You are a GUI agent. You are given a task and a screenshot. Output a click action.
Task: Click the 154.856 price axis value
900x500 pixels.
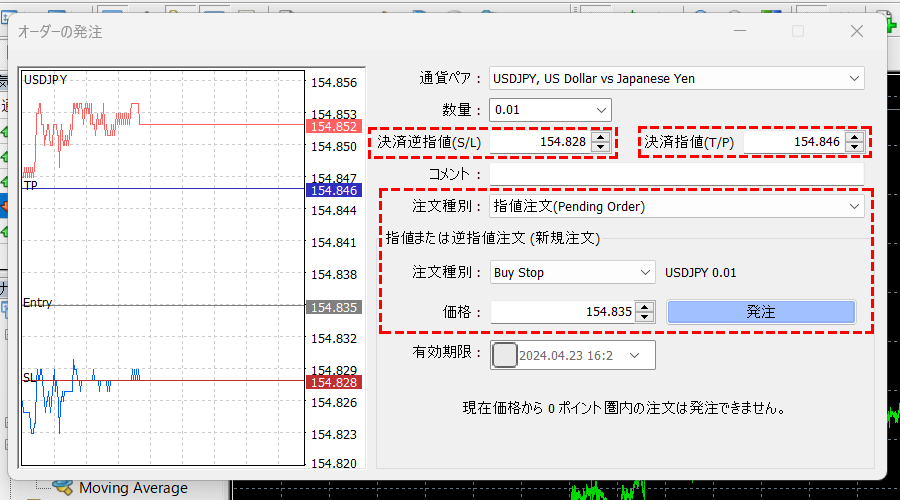pos(334,83)
